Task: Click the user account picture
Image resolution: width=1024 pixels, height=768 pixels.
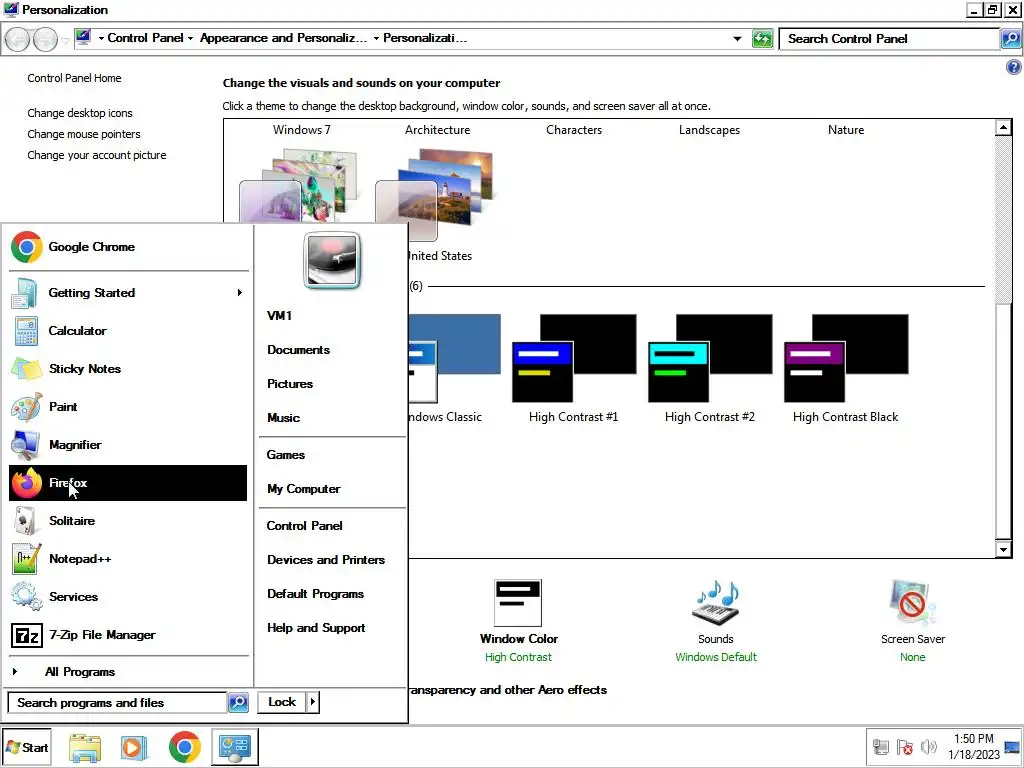Action: point(332,260)
